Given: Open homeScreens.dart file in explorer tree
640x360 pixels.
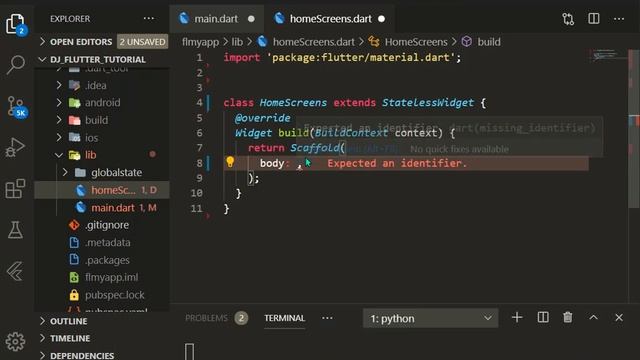Looking at the screenshot, I should tap(102, 190).
